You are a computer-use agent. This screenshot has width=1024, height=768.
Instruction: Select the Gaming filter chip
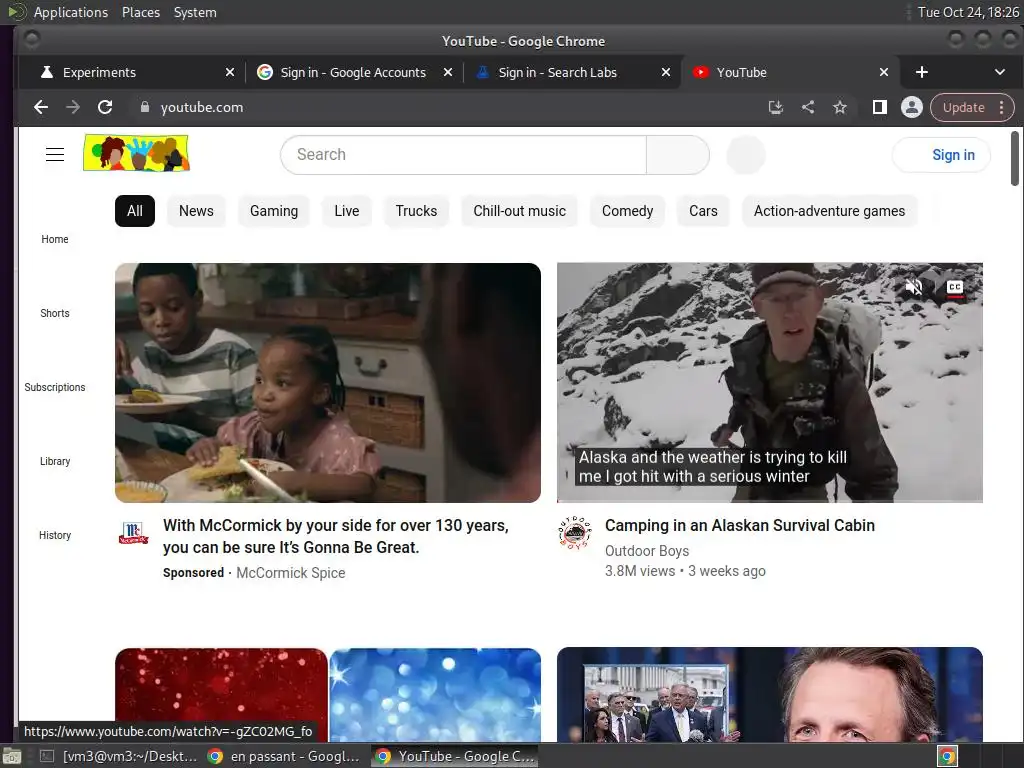(274, 211)
